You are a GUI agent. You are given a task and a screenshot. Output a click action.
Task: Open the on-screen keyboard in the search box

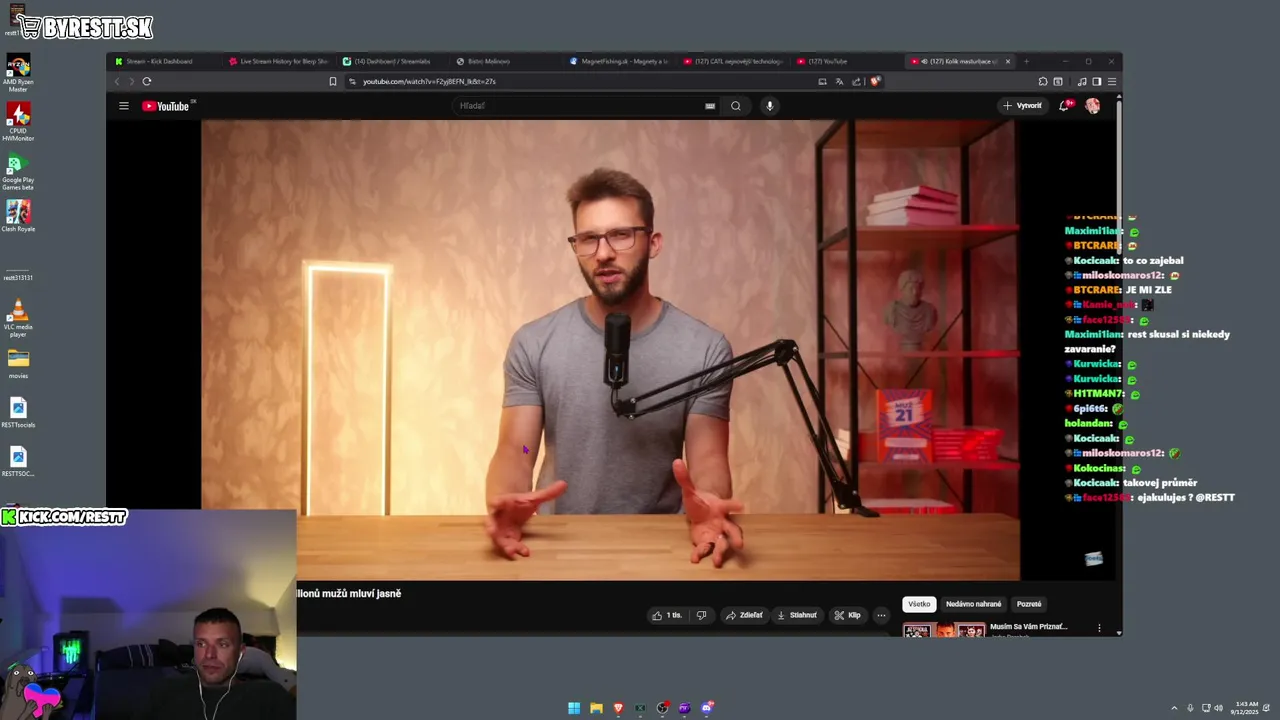tap(710, 106)
